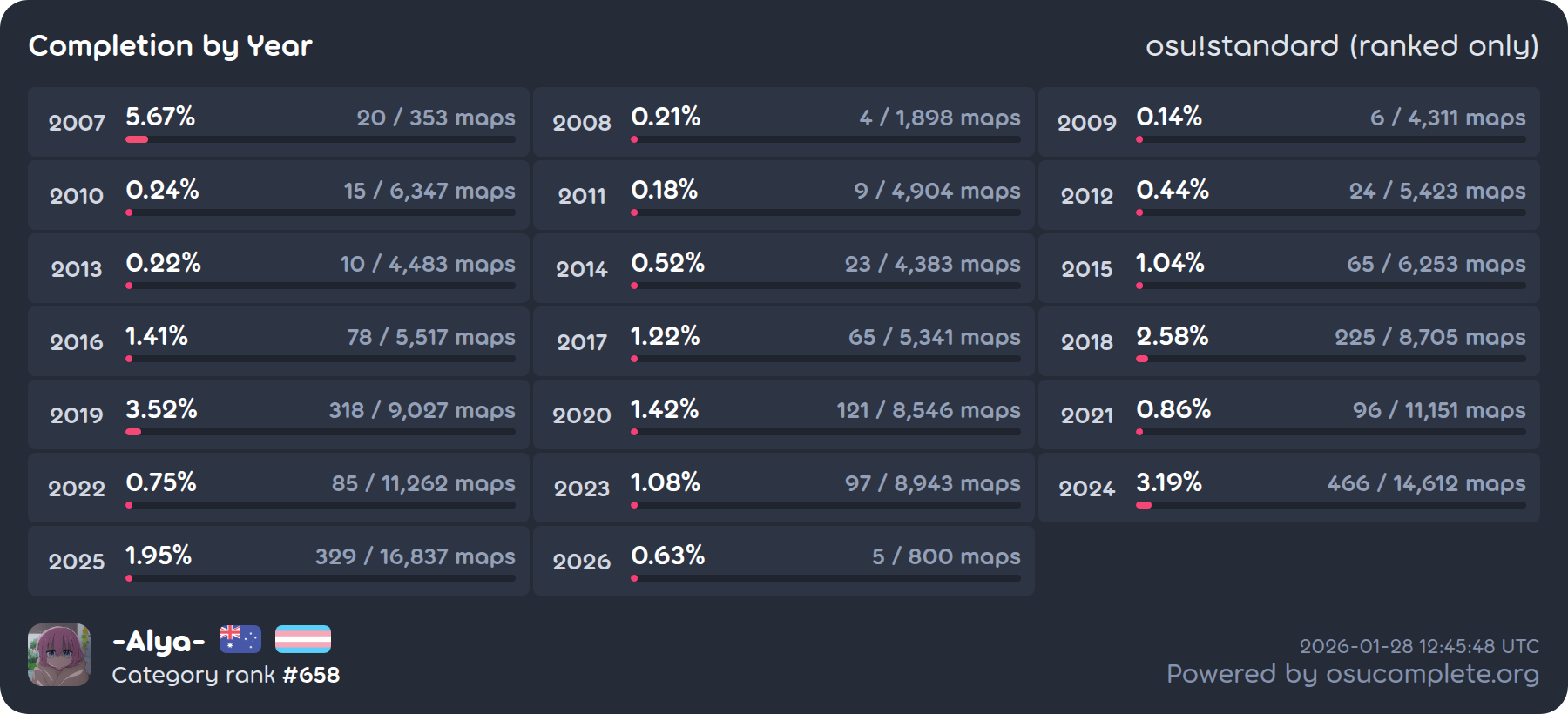Select the 2024 year card
1568x714 pixels.
coord(1288,488)
